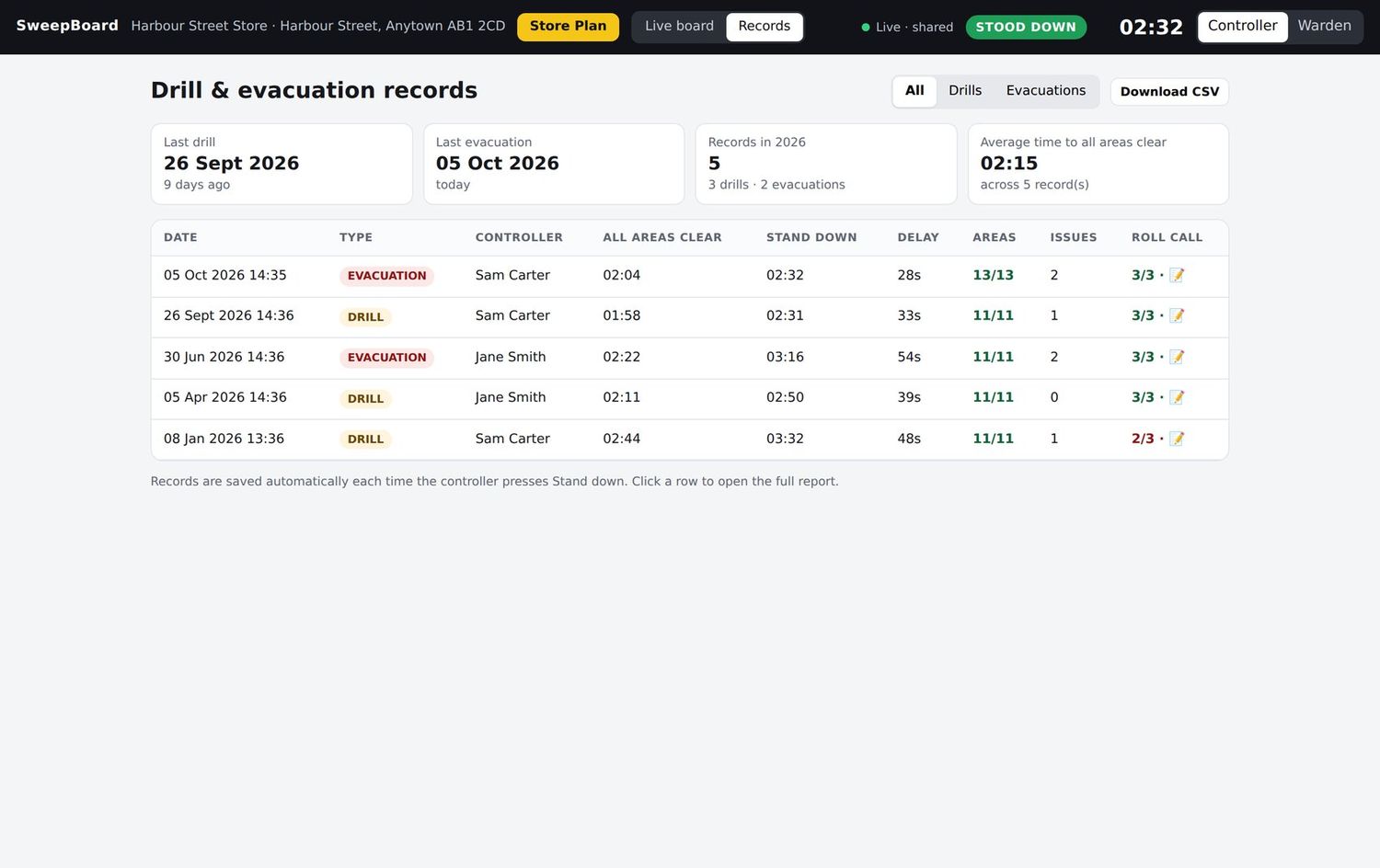This screenshot has height=868, width=1380.
Task: Click the Store Plan badge
Action: click(x=568, y=27)
